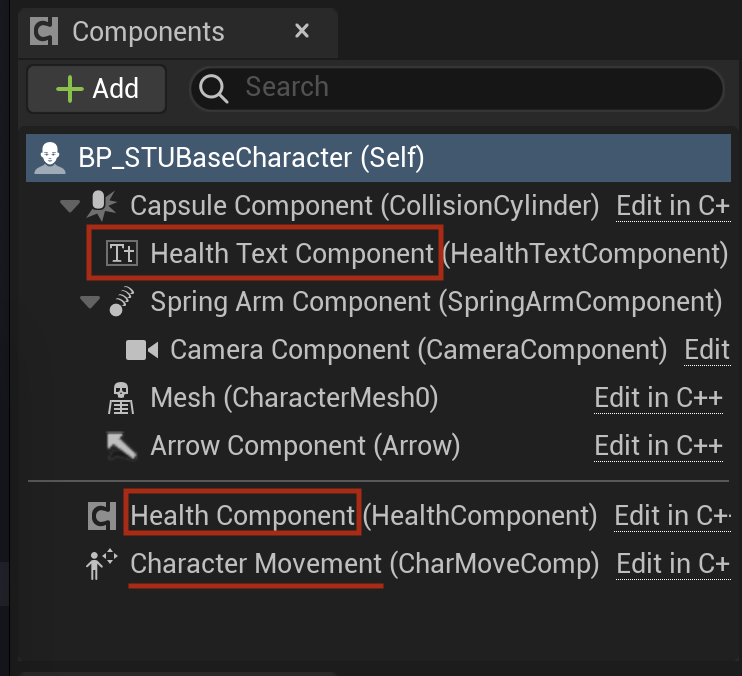Click the search magnifier icon
This screenshot has height=676, width=742.
pyautogui.click(x=213, y=88)
